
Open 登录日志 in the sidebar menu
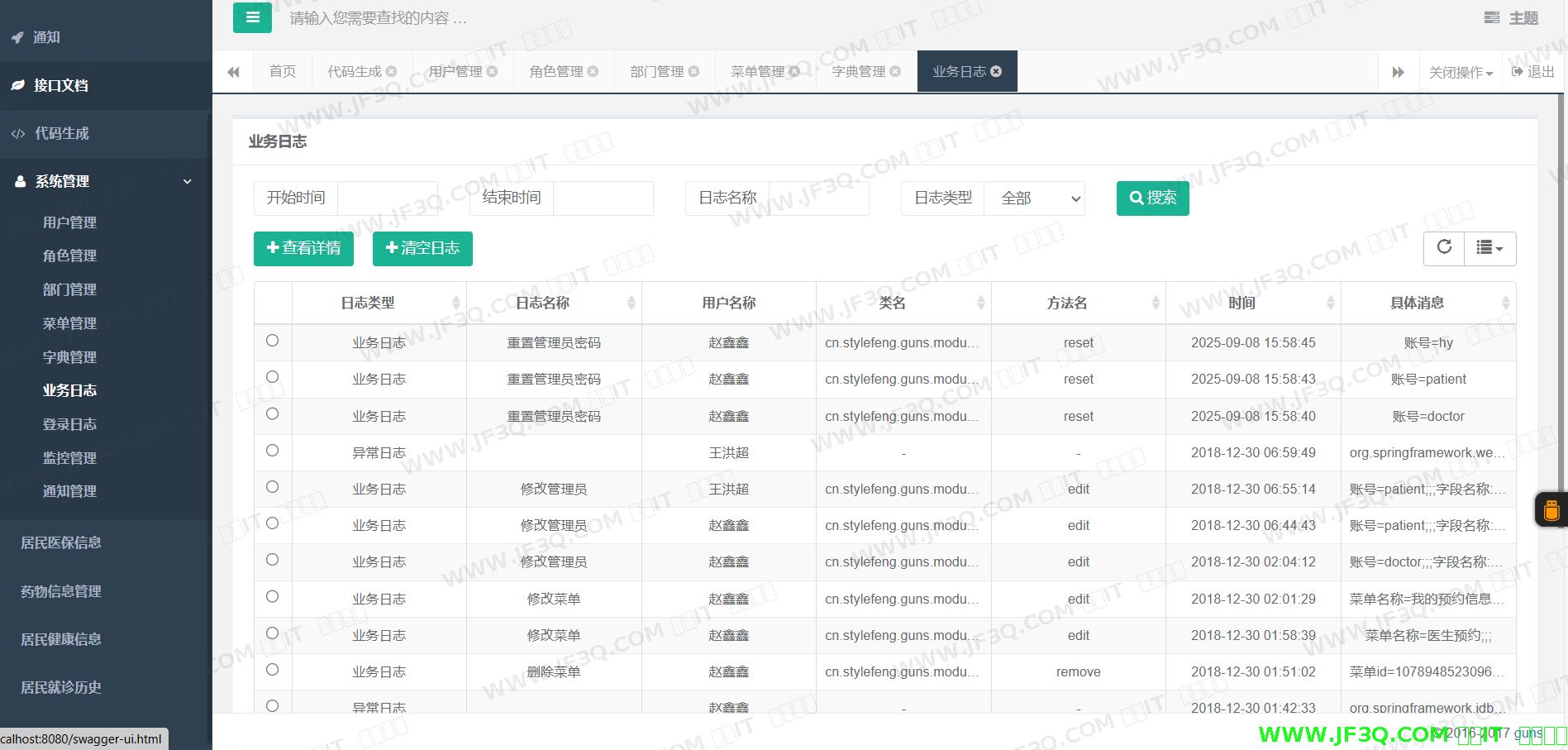click(69, 424)
